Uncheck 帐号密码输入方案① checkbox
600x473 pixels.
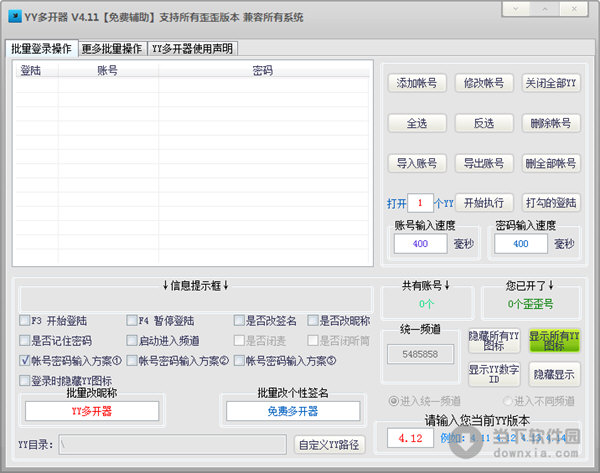pyautogui.click(x=25, y=361)
